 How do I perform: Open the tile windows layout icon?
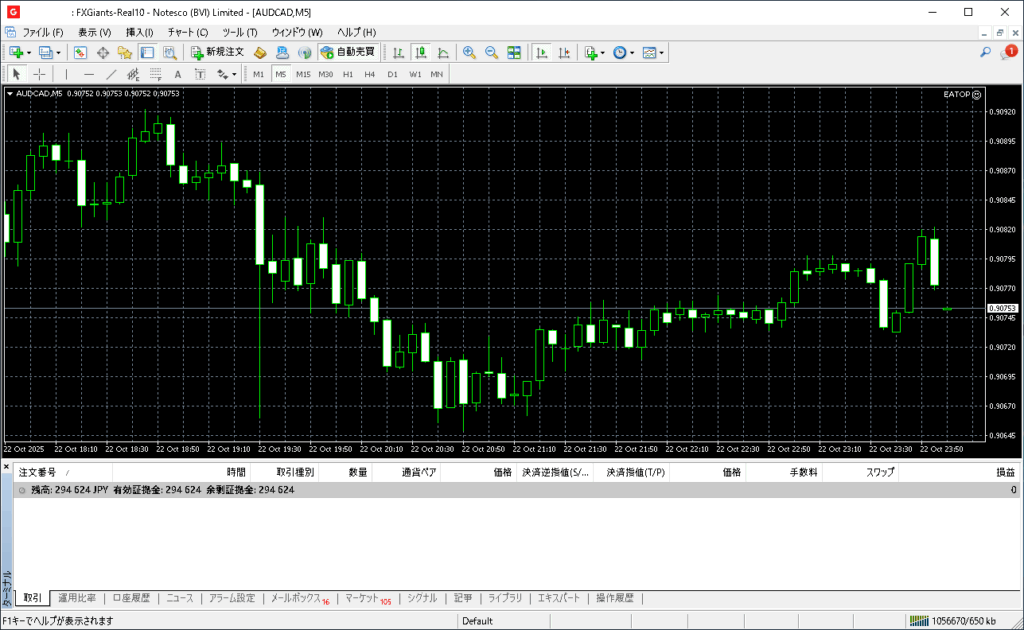(x=514, y=52)
